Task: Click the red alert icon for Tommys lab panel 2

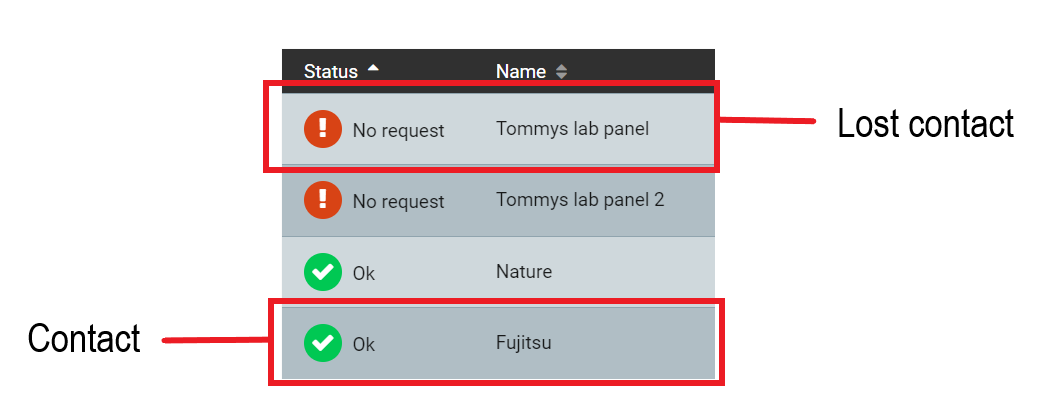Action: (x=323, y=200)
